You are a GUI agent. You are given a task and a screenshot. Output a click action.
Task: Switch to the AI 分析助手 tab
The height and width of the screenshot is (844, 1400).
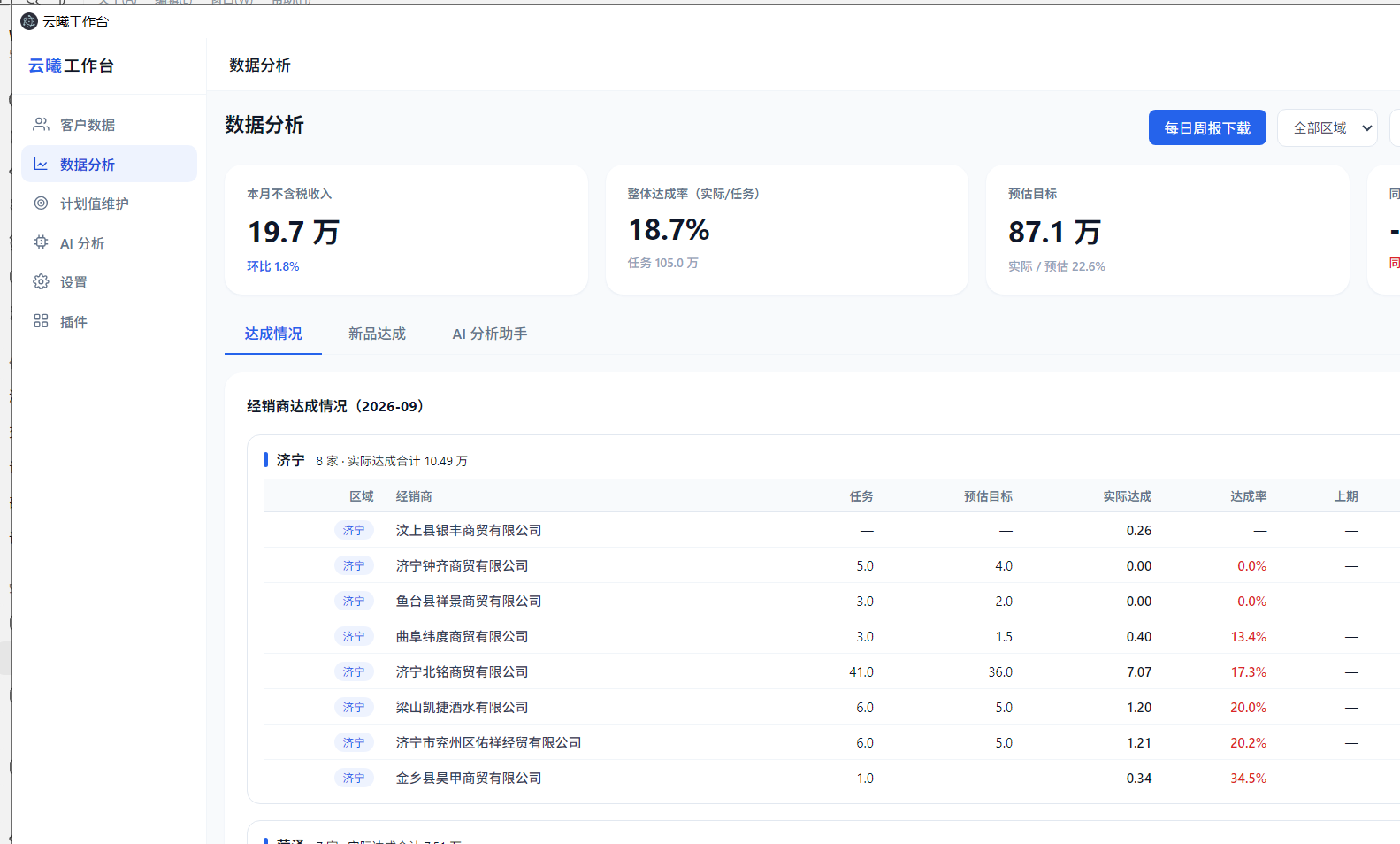tap(490, 334)
